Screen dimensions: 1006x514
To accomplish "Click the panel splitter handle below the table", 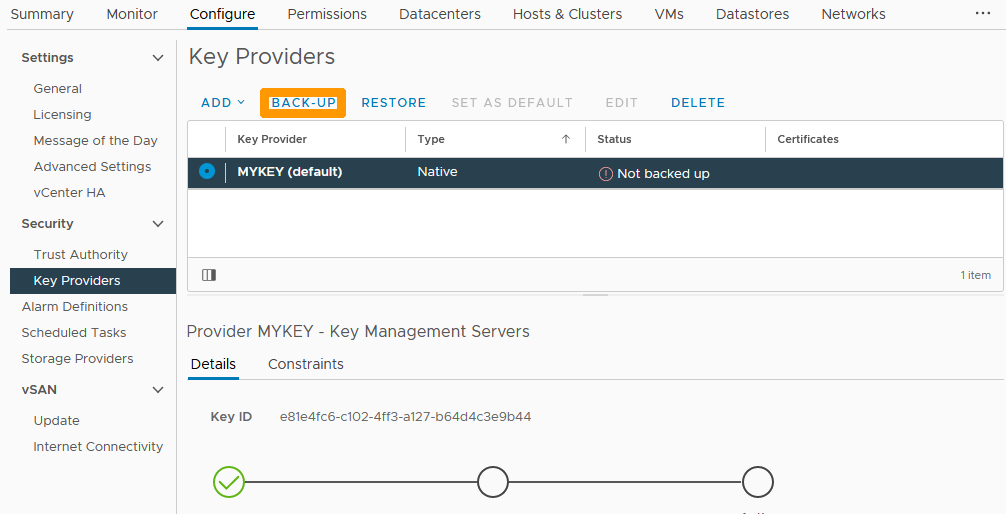I will (x=595, y=295).
